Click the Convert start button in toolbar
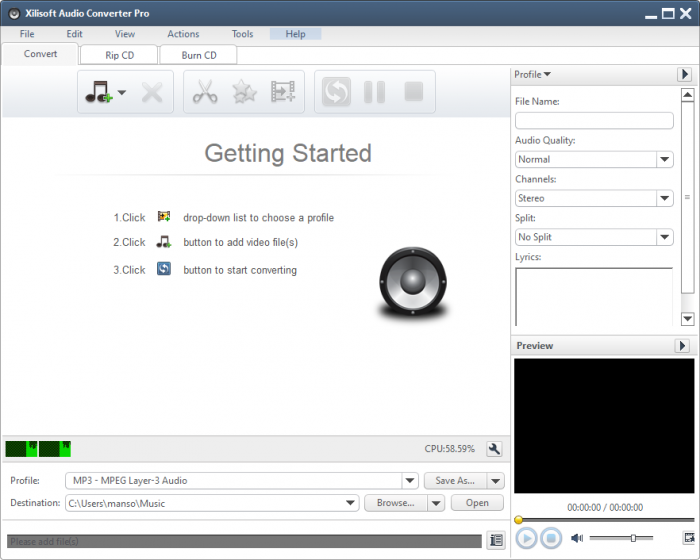 point(336,93)
